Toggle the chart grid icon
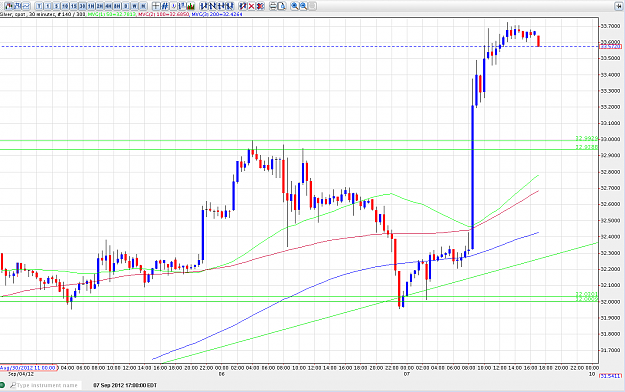 165,6
